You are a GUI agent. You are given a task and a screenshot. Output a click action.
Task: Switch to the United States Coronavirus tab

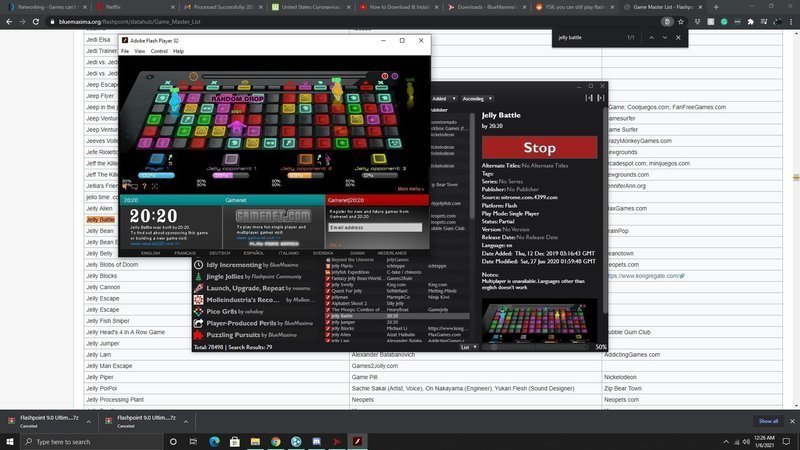pyautogui.click(x=311, y=7)
